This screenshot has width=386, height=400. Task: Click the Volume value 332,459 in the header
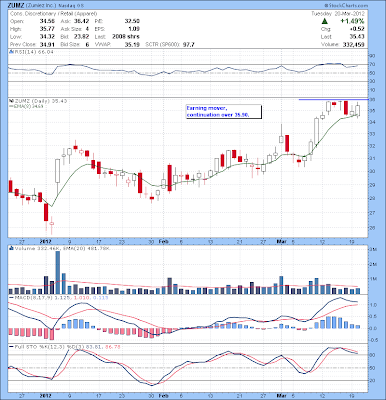point(354,44)
